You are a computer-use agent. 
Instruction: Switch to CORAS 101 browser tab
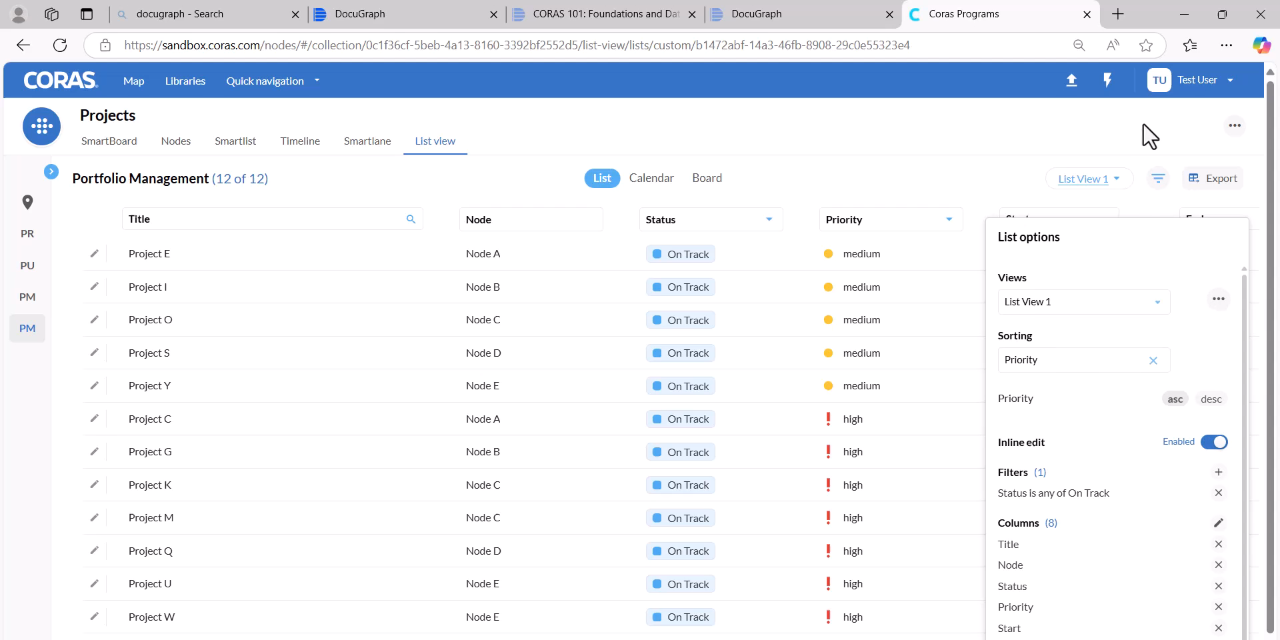(604, 14)
